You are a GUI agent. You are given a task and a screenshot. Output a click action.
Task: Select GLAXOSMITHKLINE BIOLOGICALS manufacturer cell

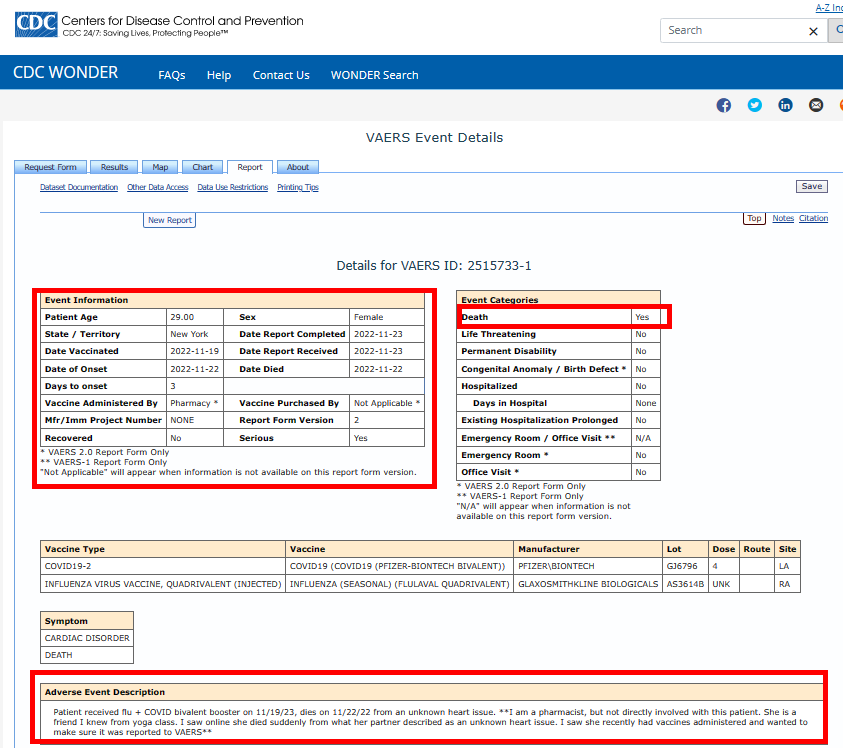coord(588,584)
